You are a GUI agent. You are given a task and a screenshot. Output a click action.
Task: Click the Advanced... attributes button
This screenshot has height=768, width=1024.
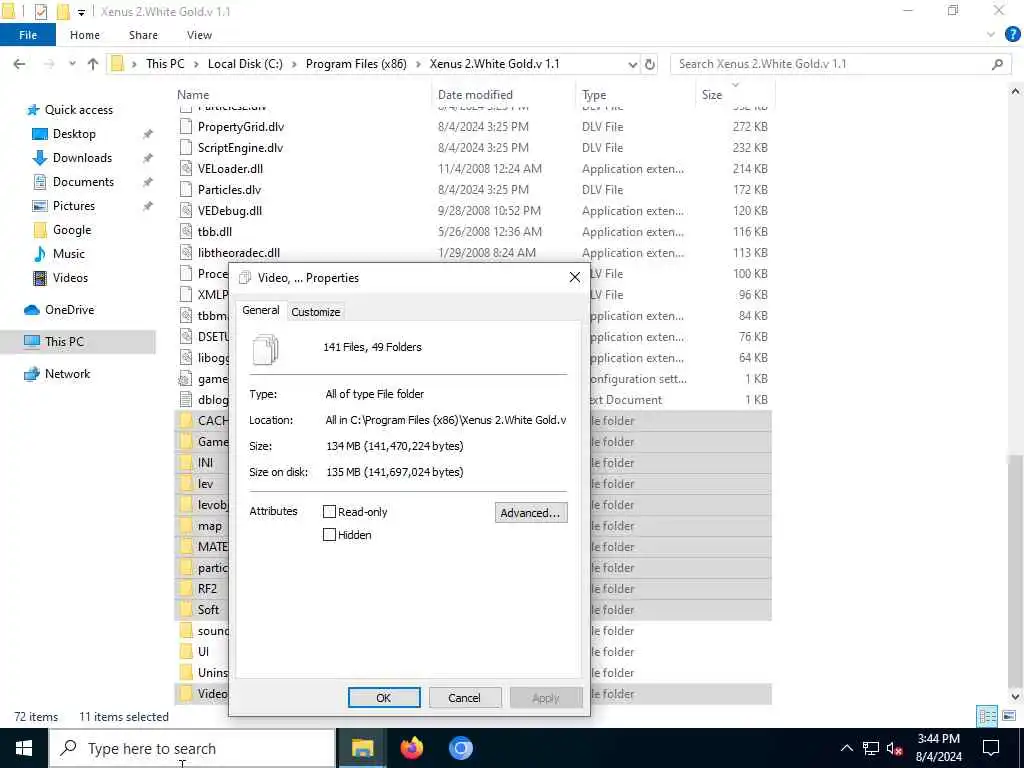pos(530,513)
